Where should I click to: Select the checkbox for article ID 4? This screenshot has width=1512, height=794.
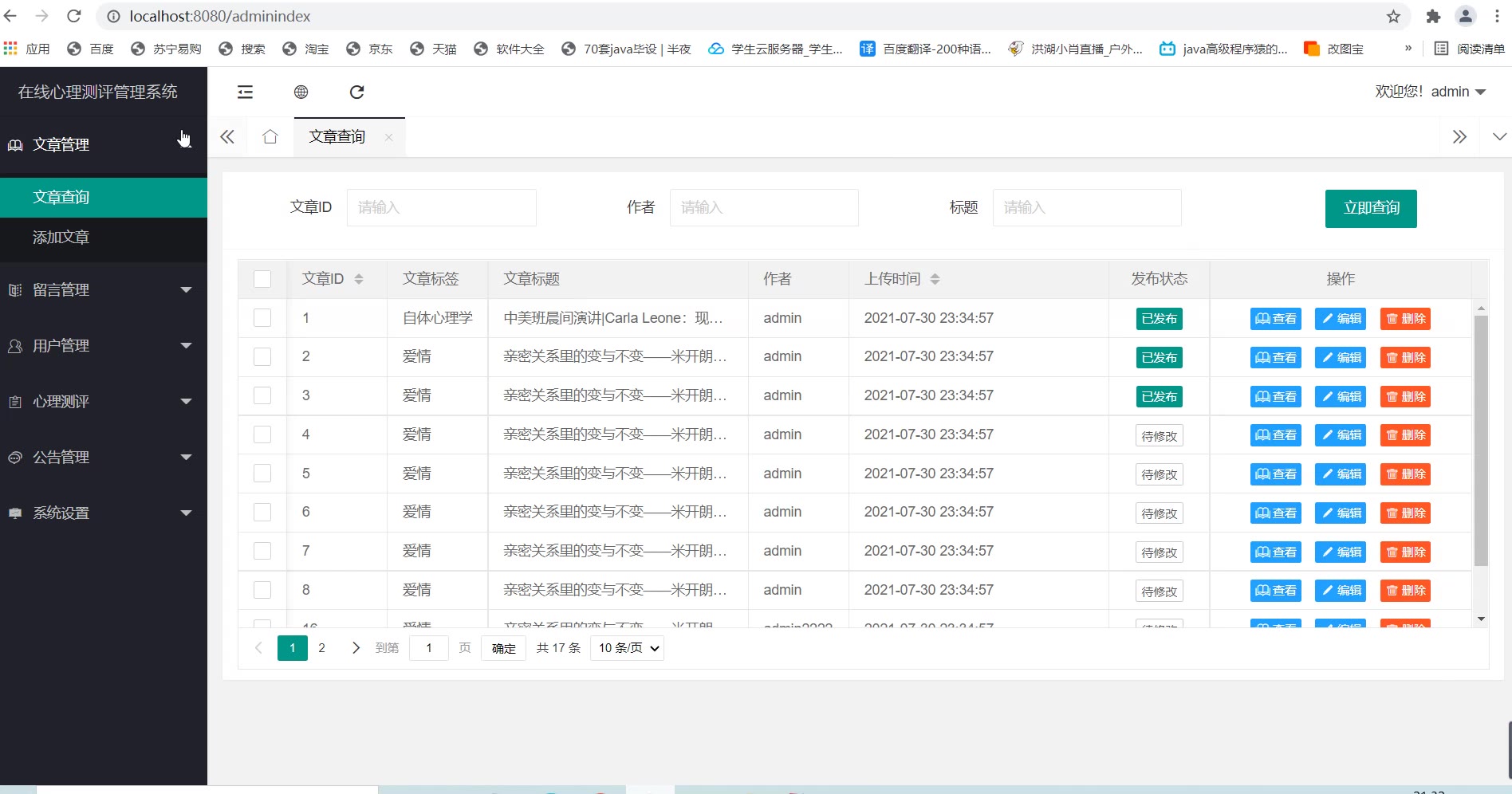coord(262,434)
